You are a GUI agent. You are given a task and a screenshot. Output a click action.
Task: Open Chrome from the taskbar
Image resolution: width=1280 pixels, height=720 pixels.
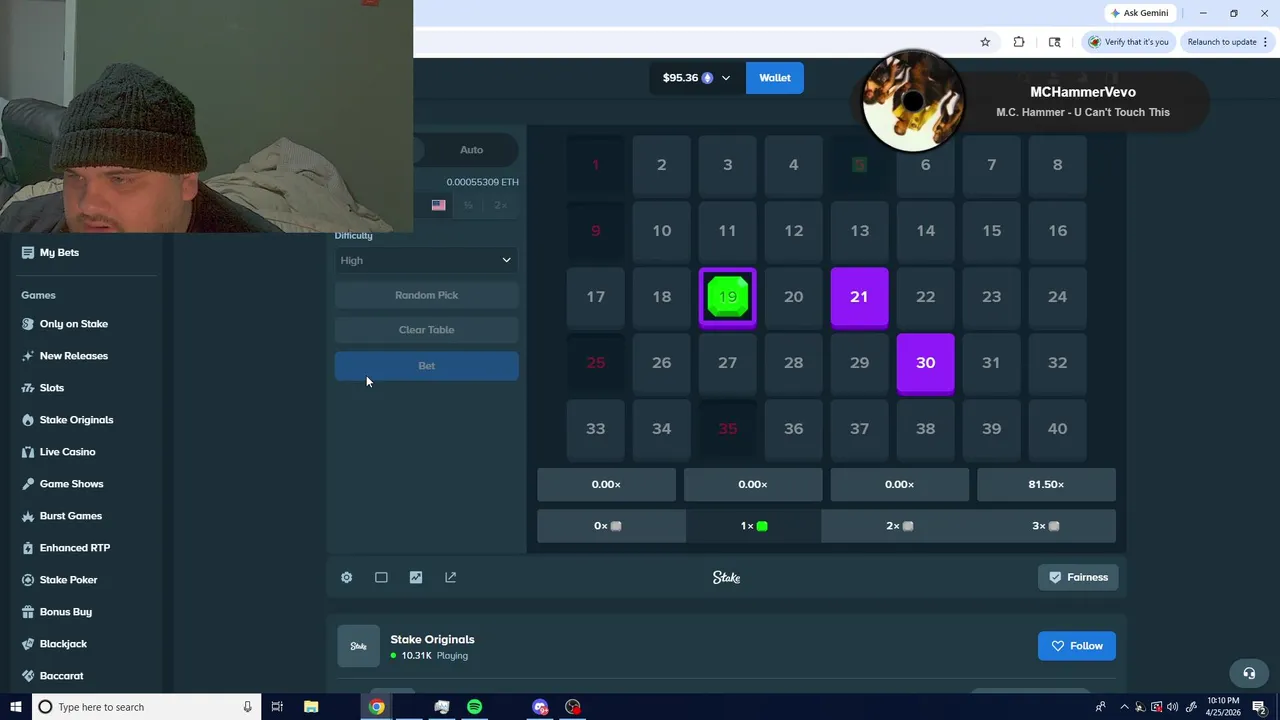pyautogui.click(x=376, y=707)
